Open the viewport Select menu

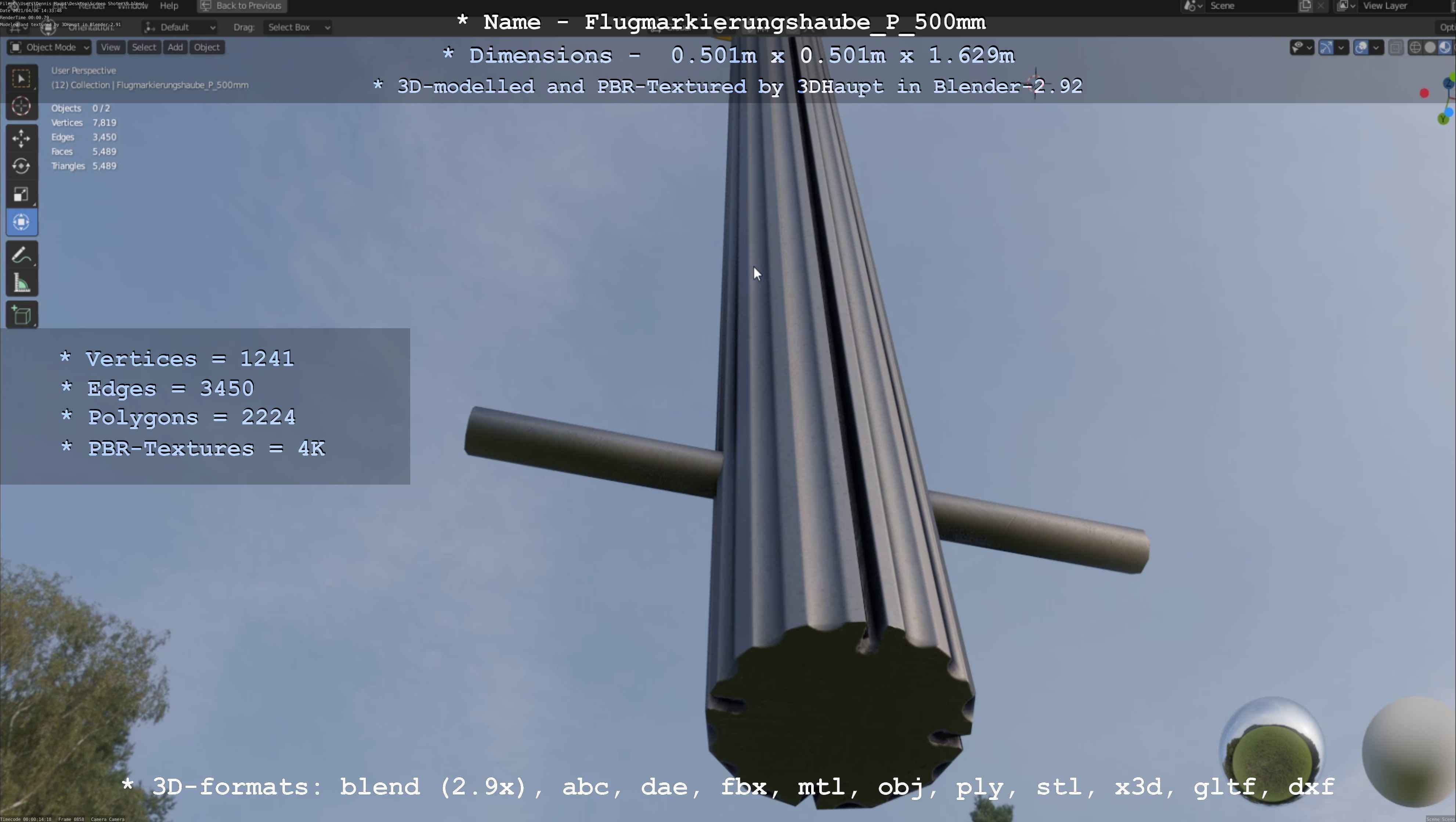pyautogui.click(x=144, y=47)
